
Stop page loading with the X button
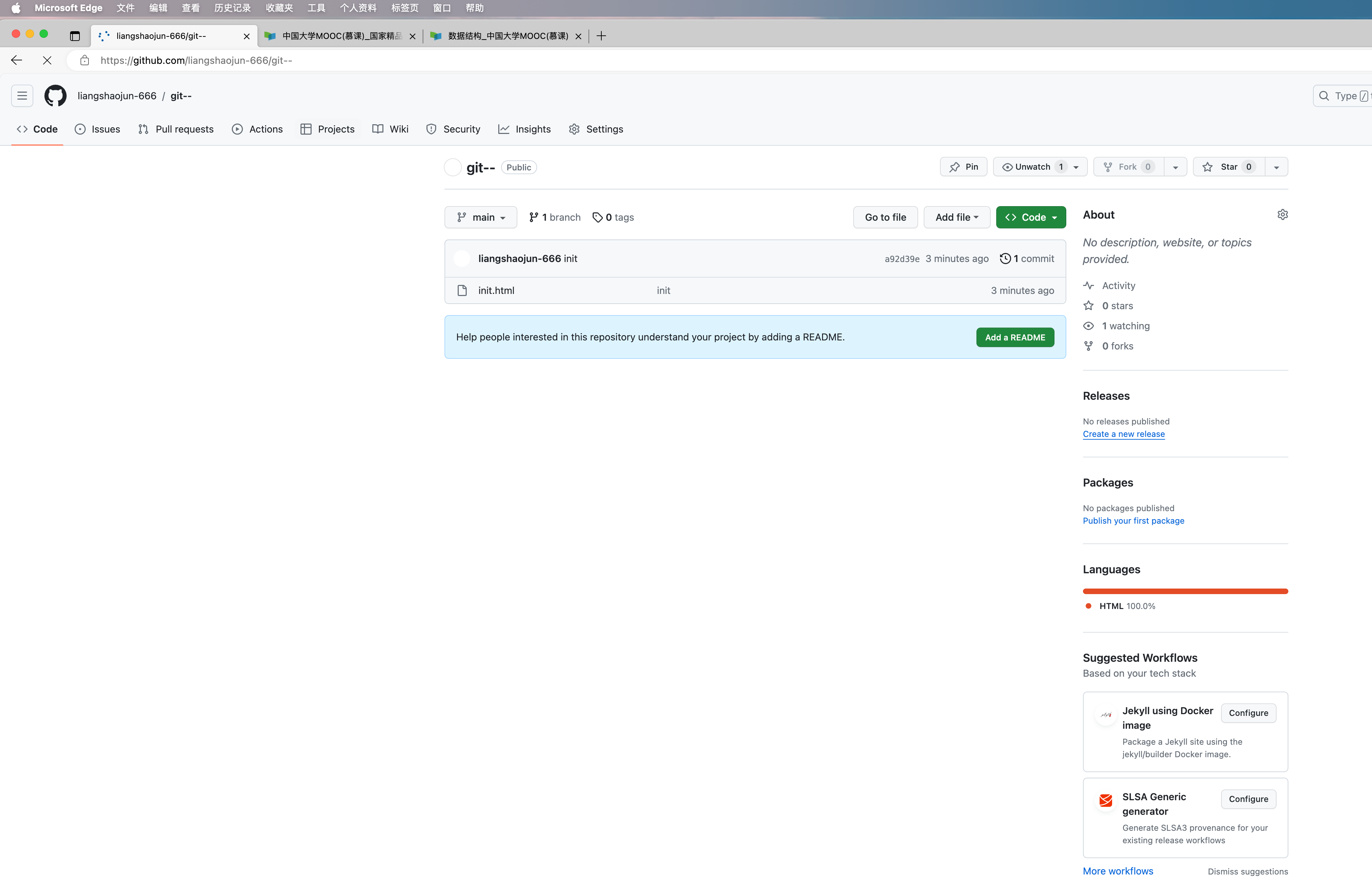click(47, 60)
